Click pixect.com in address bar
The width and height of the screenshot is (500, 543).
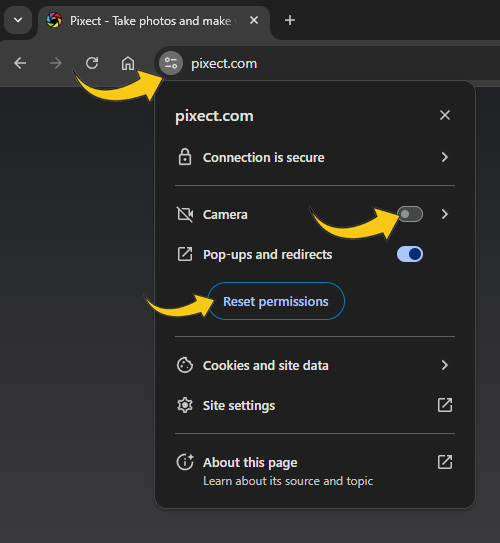(224, 63)
